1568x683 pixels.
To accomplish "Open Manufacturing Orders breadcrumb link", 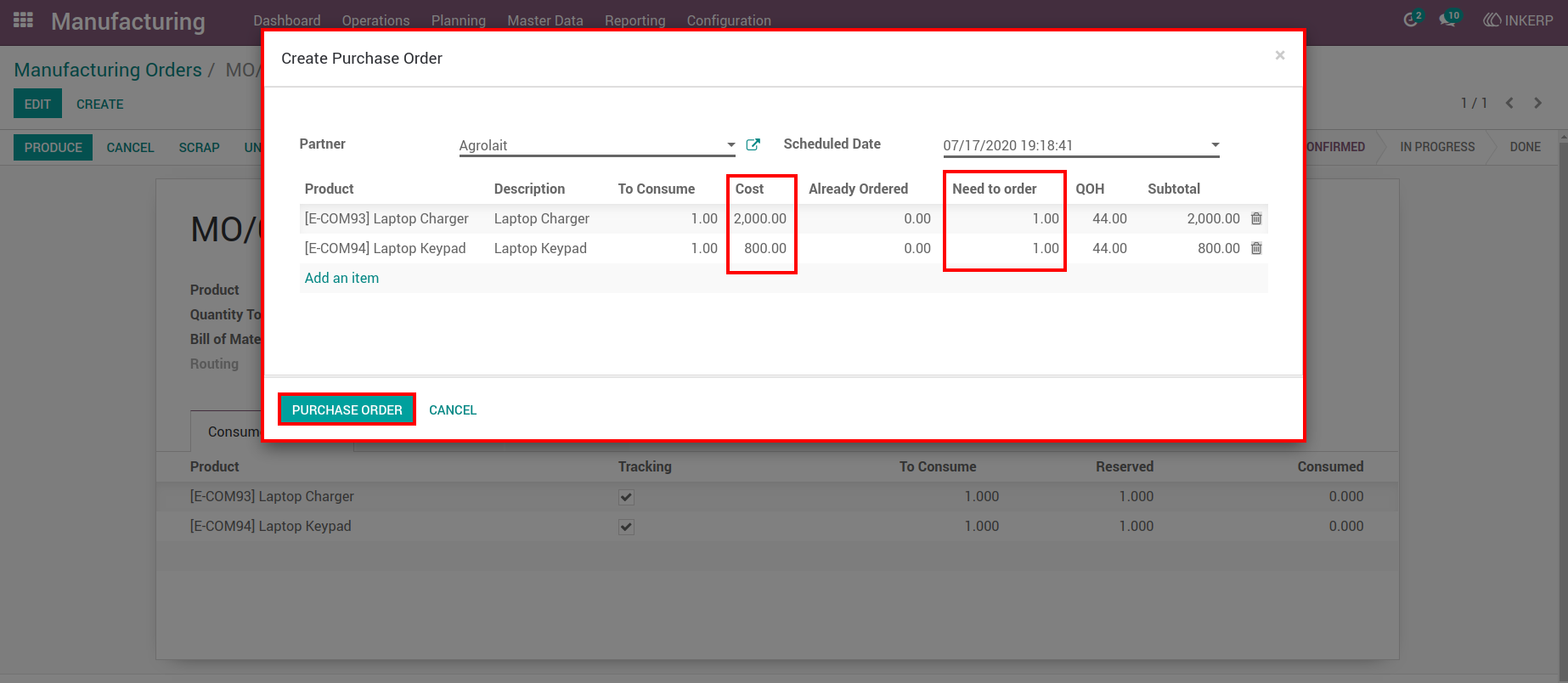I will pyautogui.click(x=108, y=70).
